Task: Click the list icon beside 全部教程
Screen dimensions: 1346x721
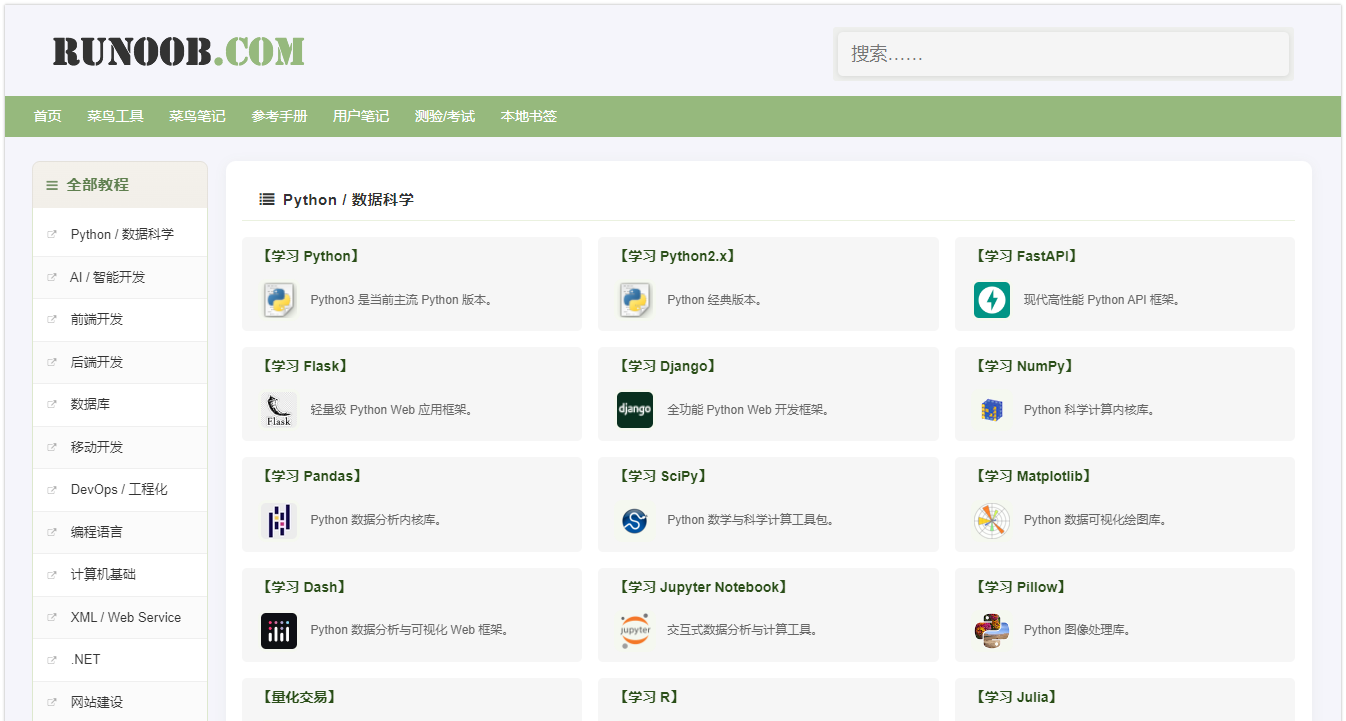Action: point(52,185)
